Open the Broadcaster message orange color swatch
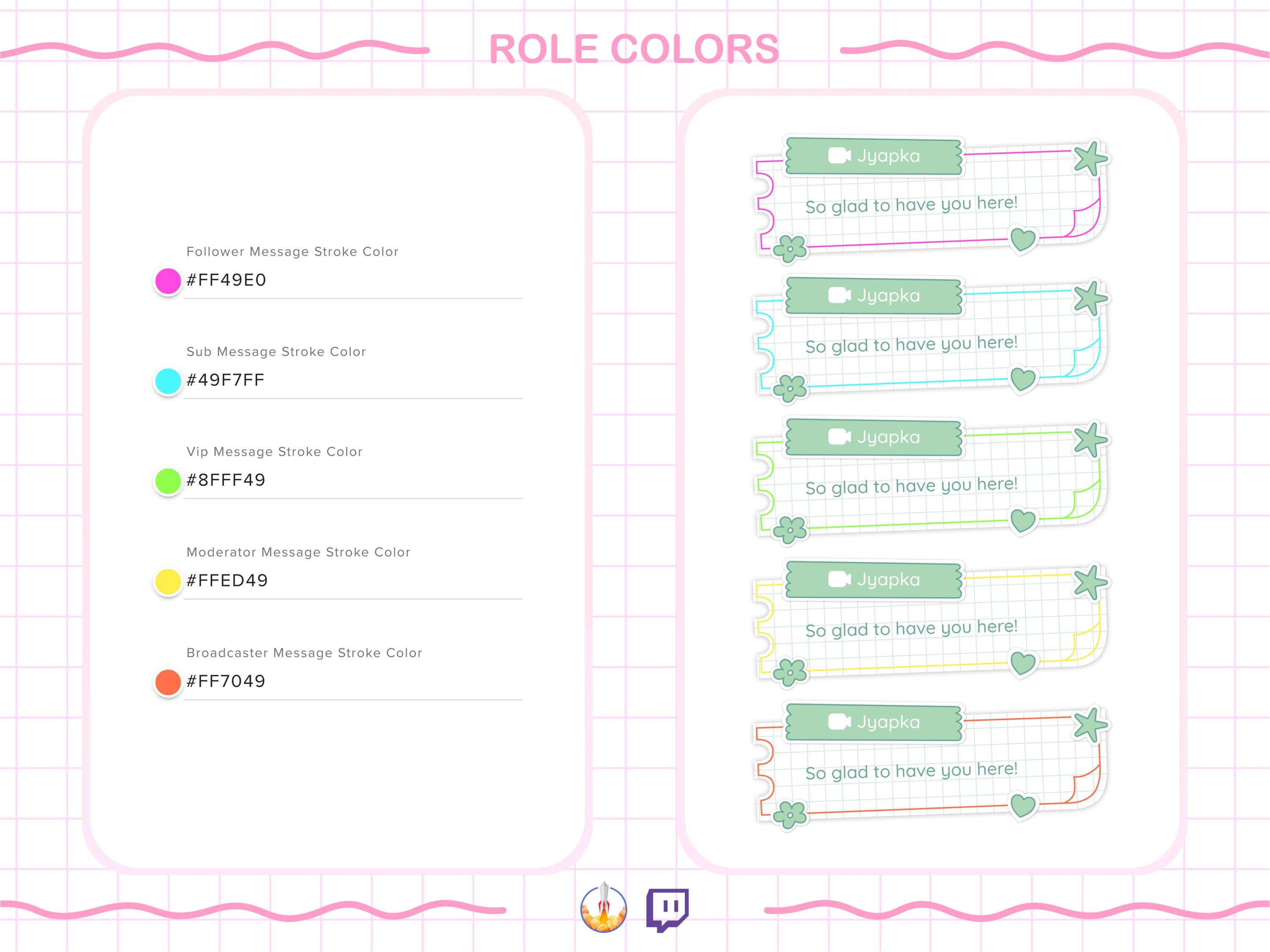This screenshot has width=1270, height=952. tap(168, 682)
